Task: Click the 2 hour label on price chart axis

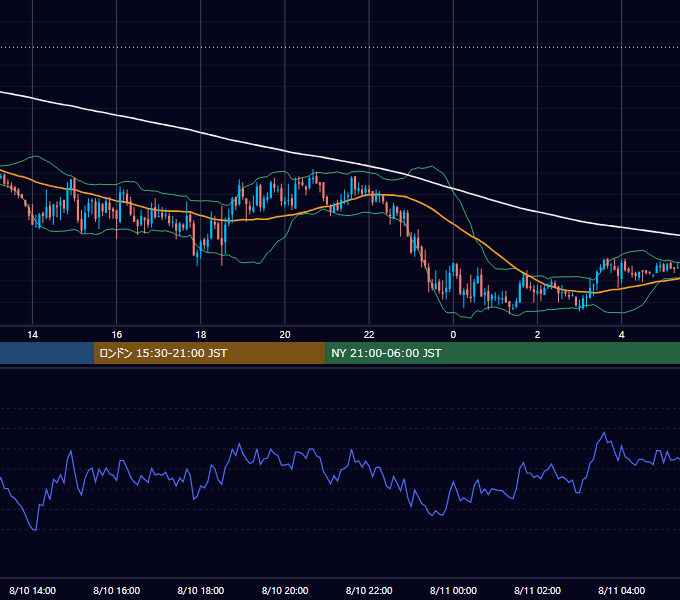Action: click(x=537, y=335)
